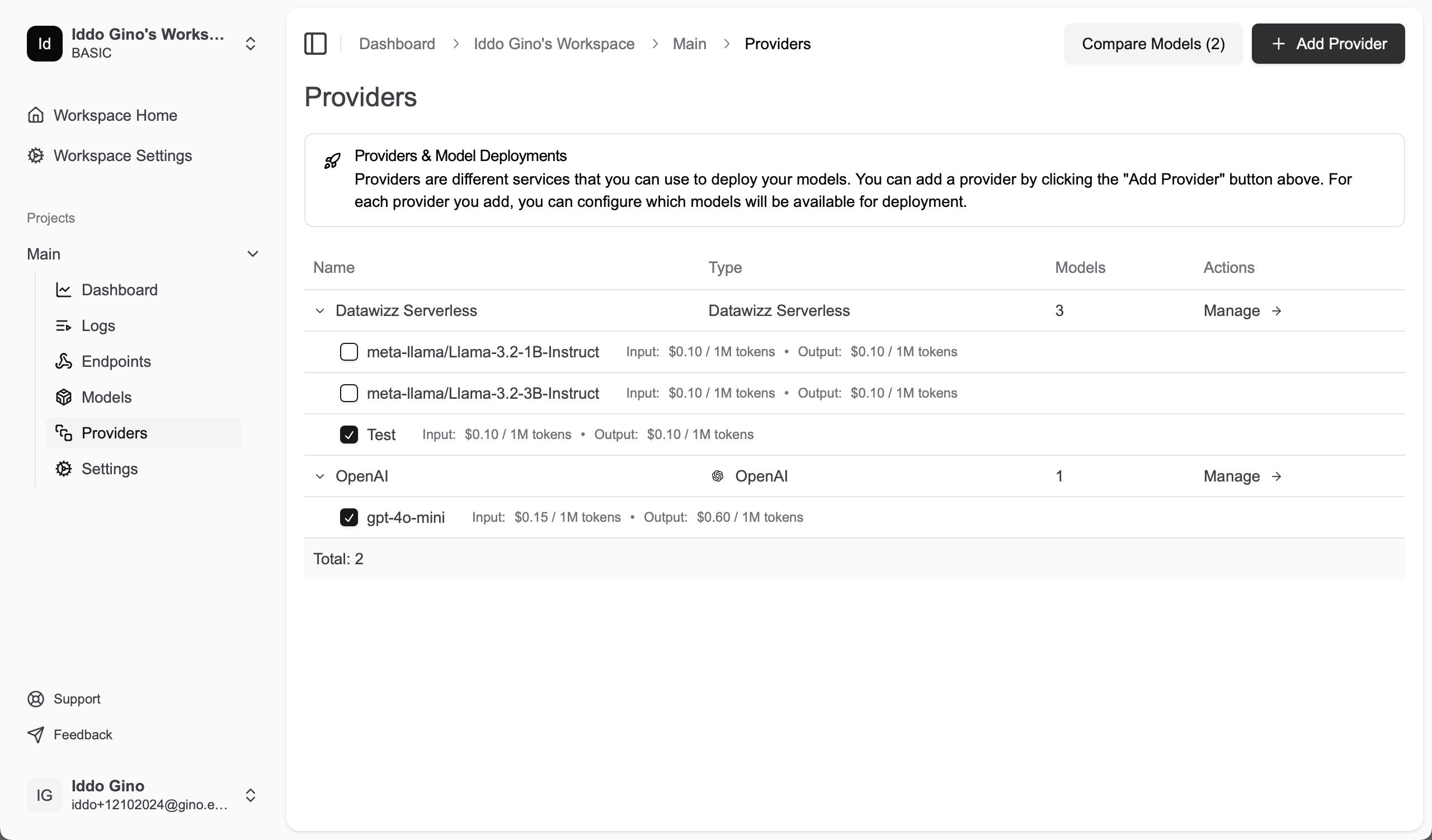The width and height of the screenshot is (1432, 840).
Task: Click the Feedback paper plane icon
Action: pyautogui.click(x=36, y=735)
